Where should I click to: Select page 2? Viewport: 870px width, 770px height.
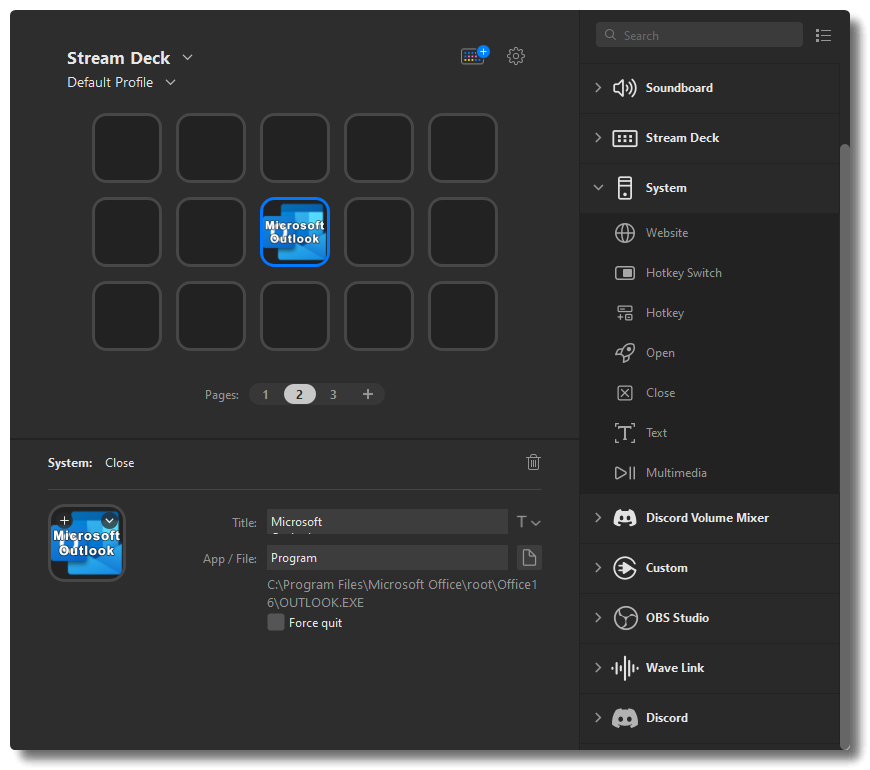(x=300, y=394)
